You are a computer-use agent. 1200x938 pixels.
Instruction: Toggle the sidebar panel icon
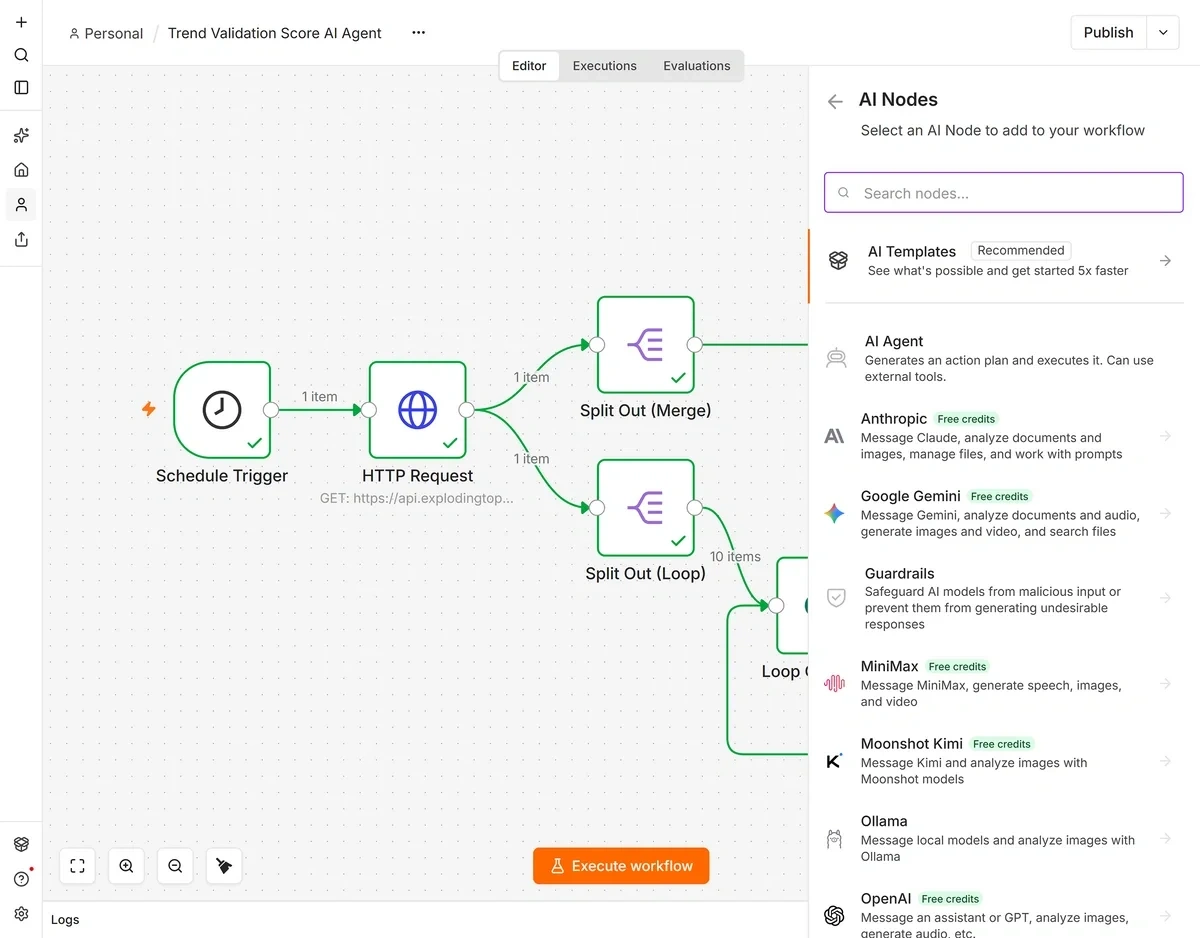(21, 88)
